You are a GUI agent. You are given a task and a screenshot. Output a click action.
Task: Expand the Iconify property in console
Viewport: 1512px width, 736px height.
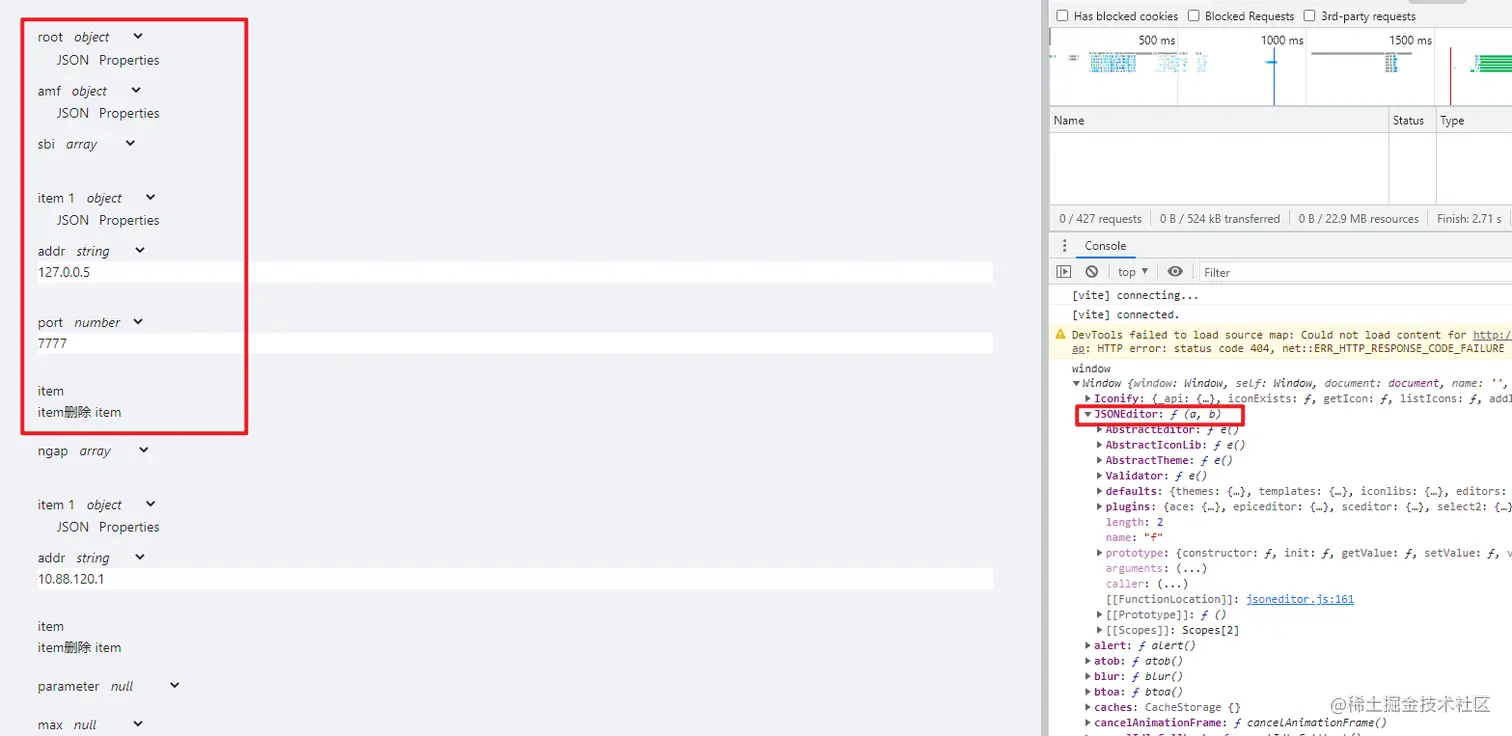1089,398
